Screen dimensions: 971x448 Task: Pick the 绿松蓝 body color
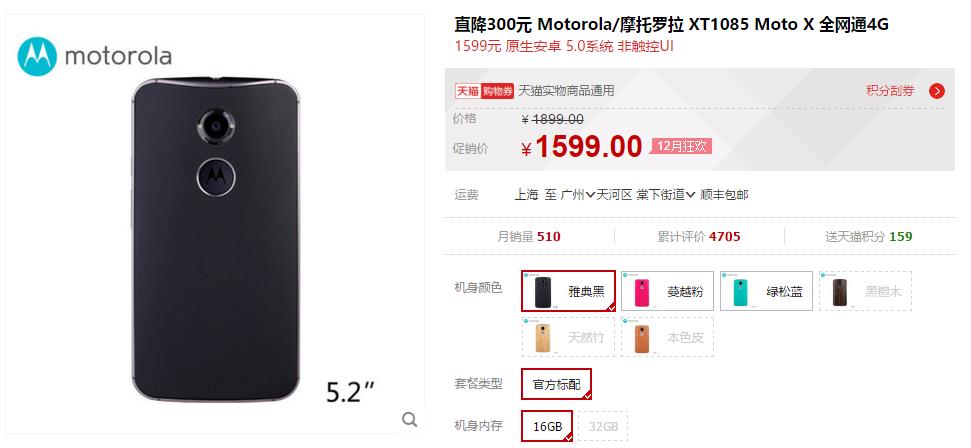[766, 291]
